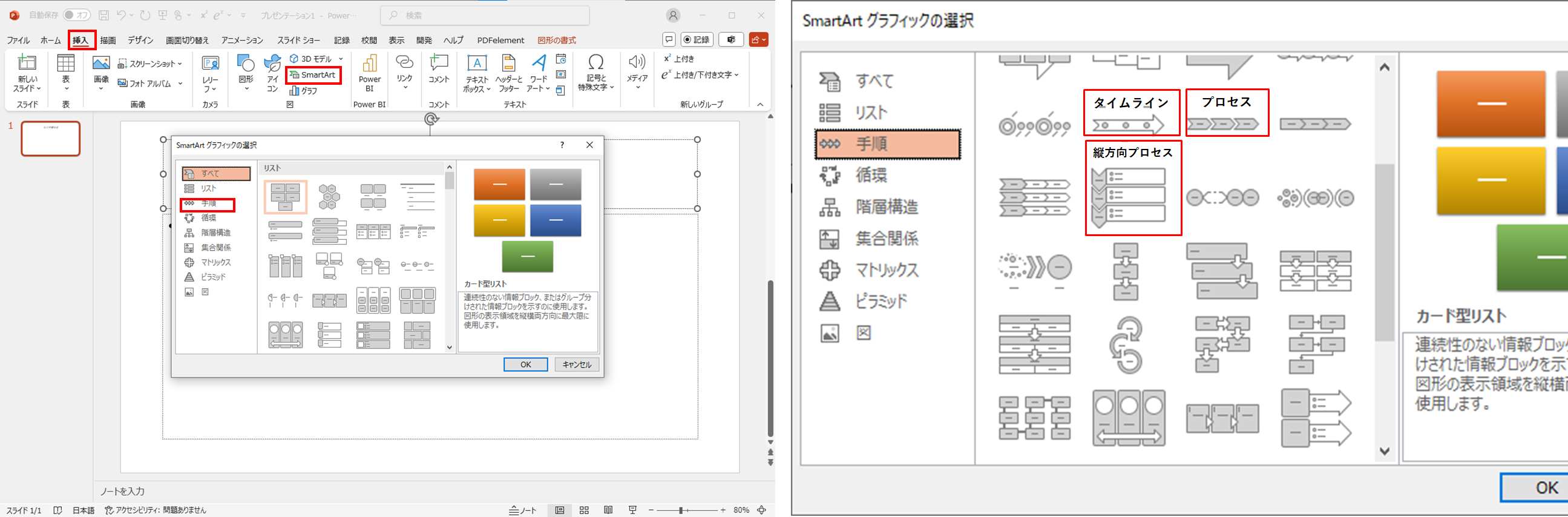1568x517 pixels.
Task: Select ピラミッド category in enlarged dialog
Action: point(881,301)
